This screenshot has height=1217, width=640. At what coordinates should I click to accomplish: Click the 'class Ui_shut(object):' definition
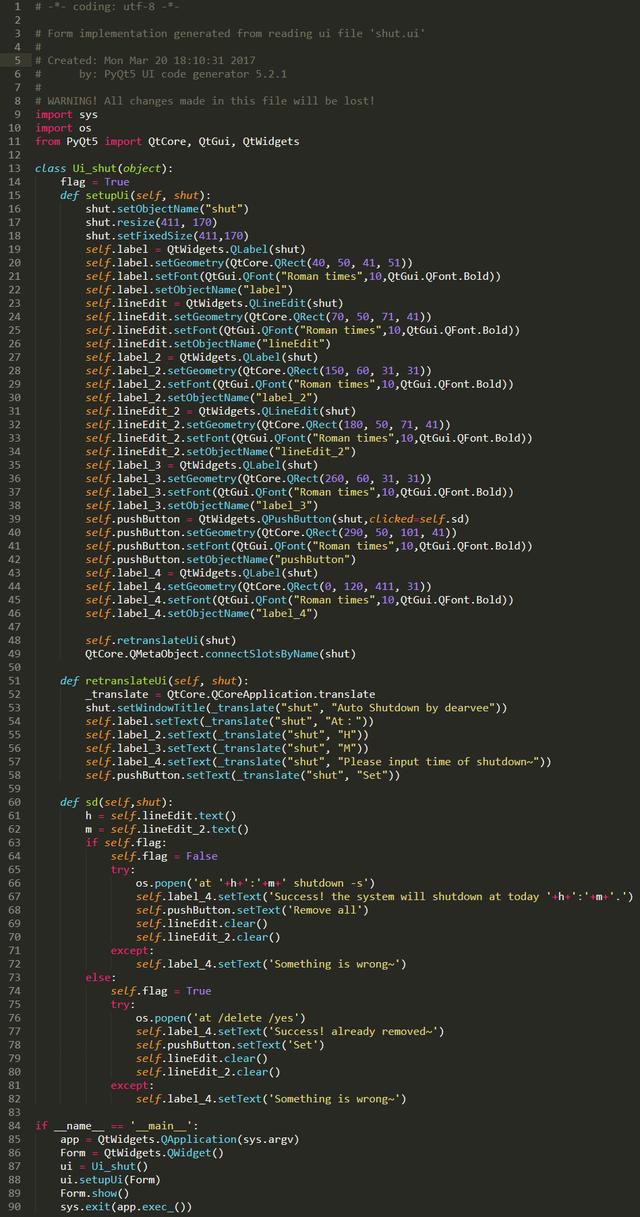click(104, 168)
